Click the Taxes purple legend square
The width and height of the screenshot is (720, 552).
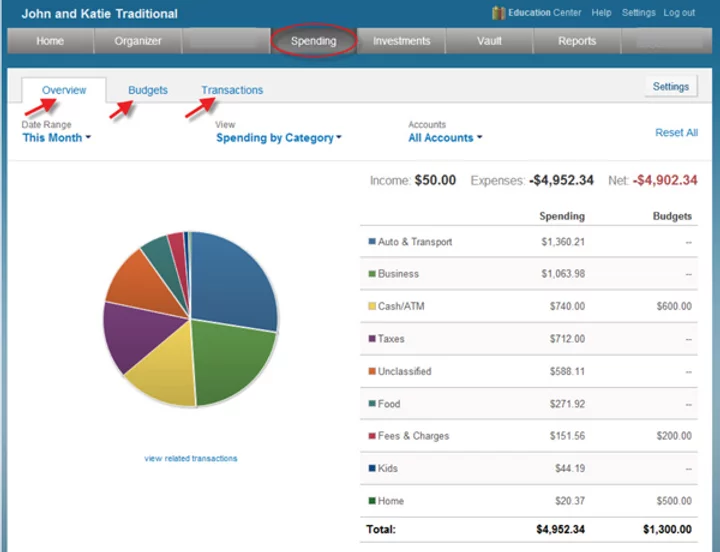[x=372, y=339]
